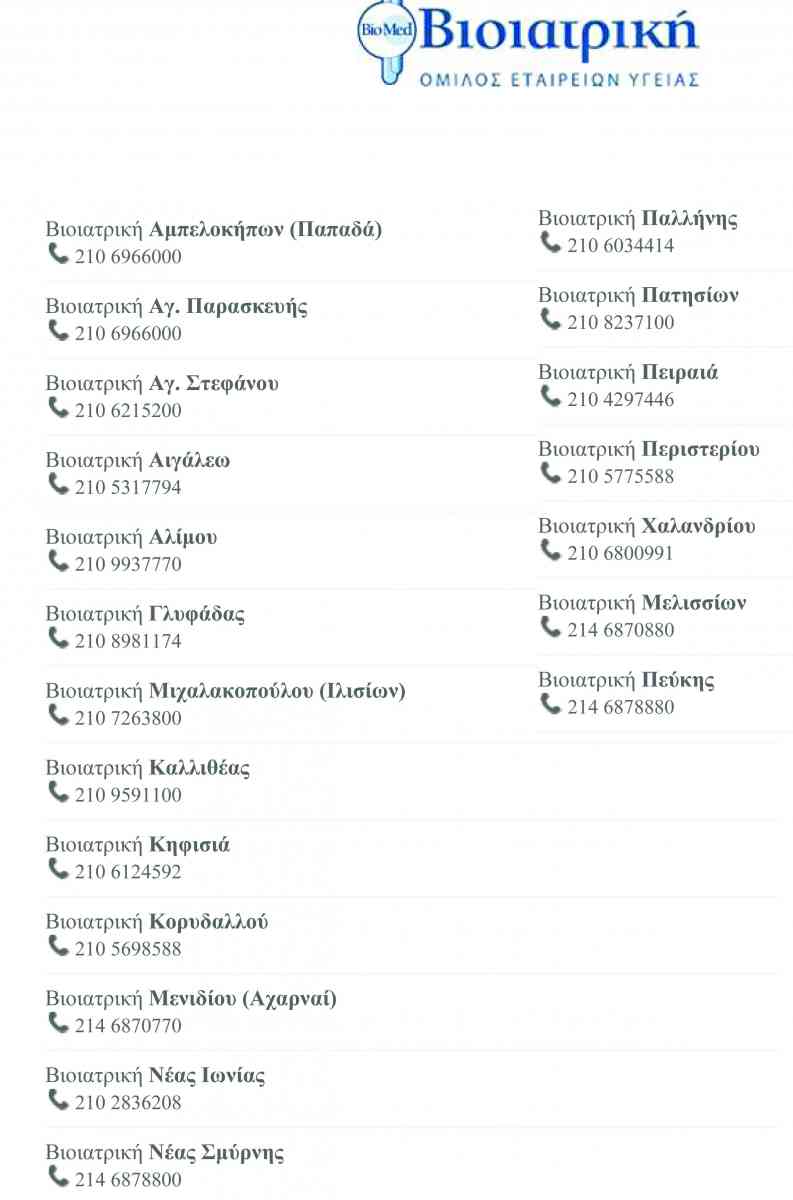Open the Βιοιατρική Αγ. Παρασκευής link
The width and height of the screenshot is (793, 1200).
click(x=177, y=307)
